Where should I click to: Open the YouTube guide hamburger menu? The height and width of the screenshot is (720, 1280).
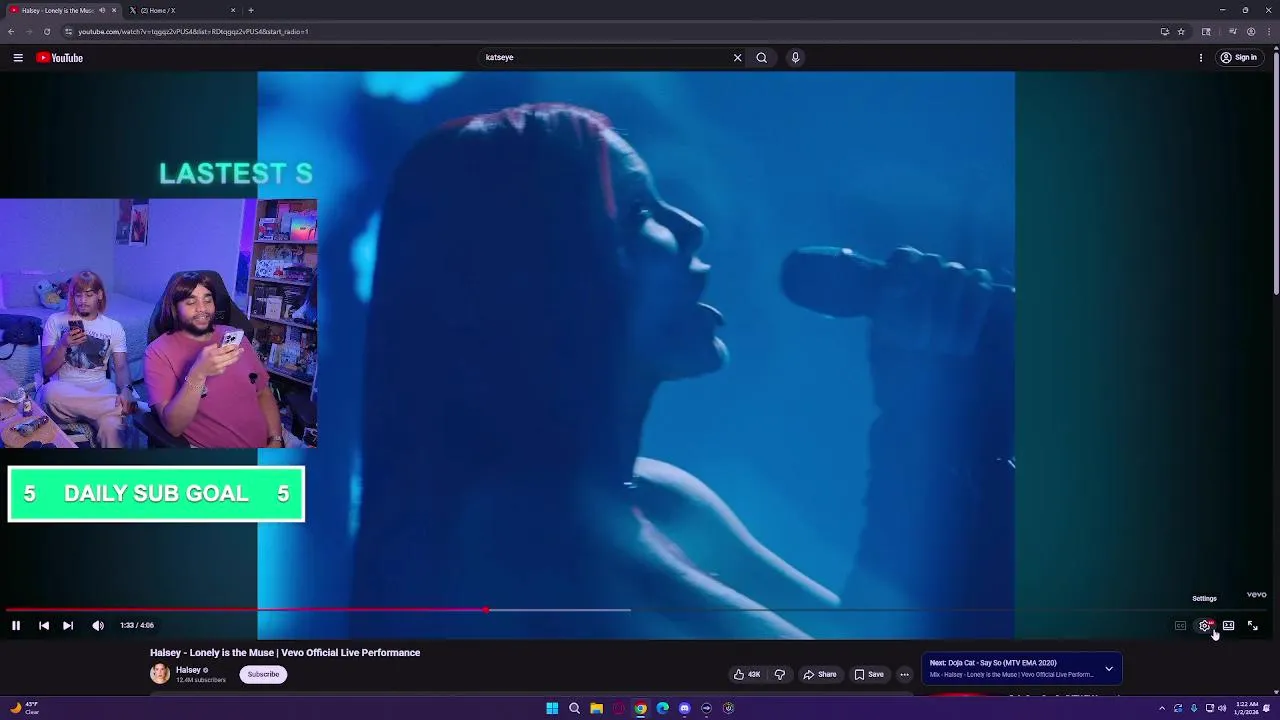pos(18,57)
